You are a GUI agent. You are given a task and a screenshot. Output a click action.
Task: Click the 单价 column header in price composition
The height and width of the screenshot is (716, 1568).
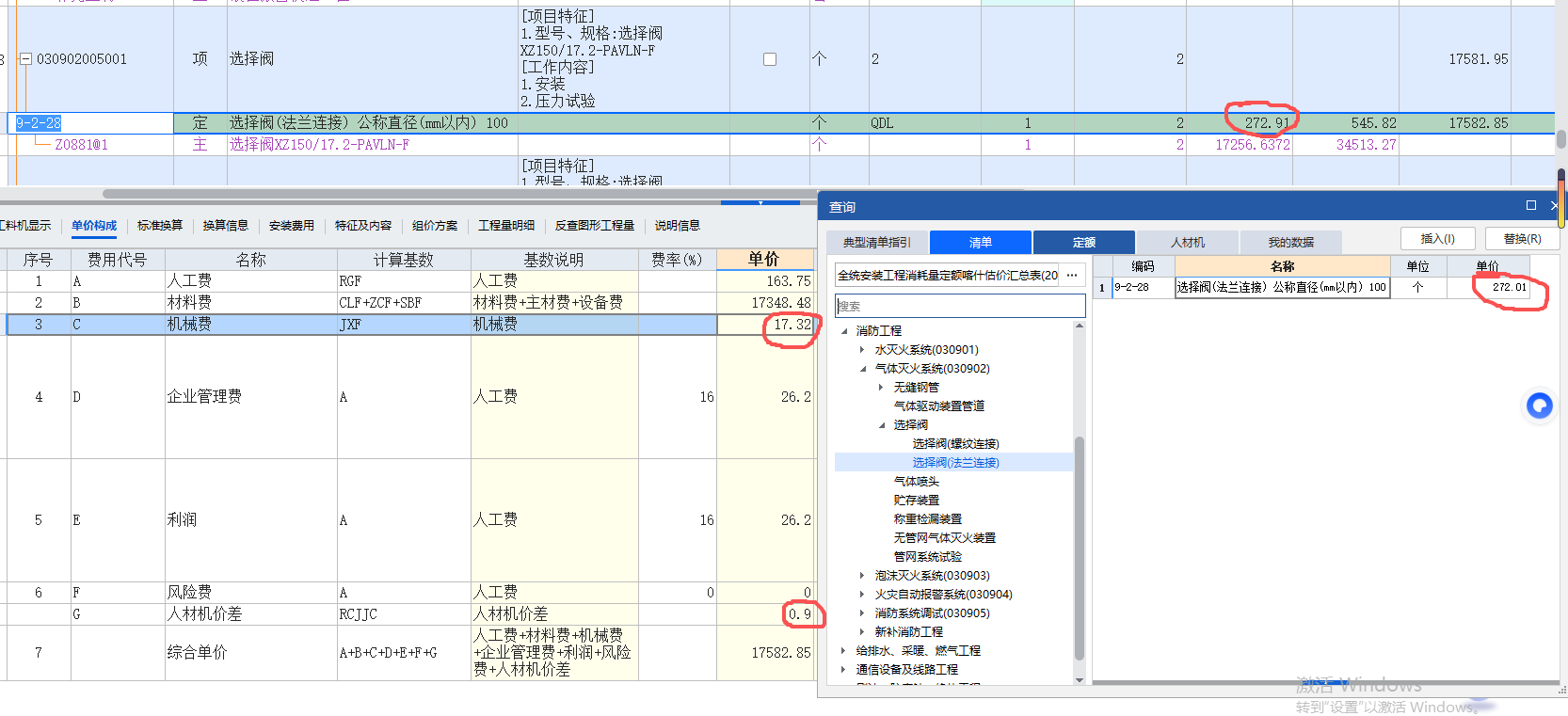pyautogui.click(x=764, y=260)
